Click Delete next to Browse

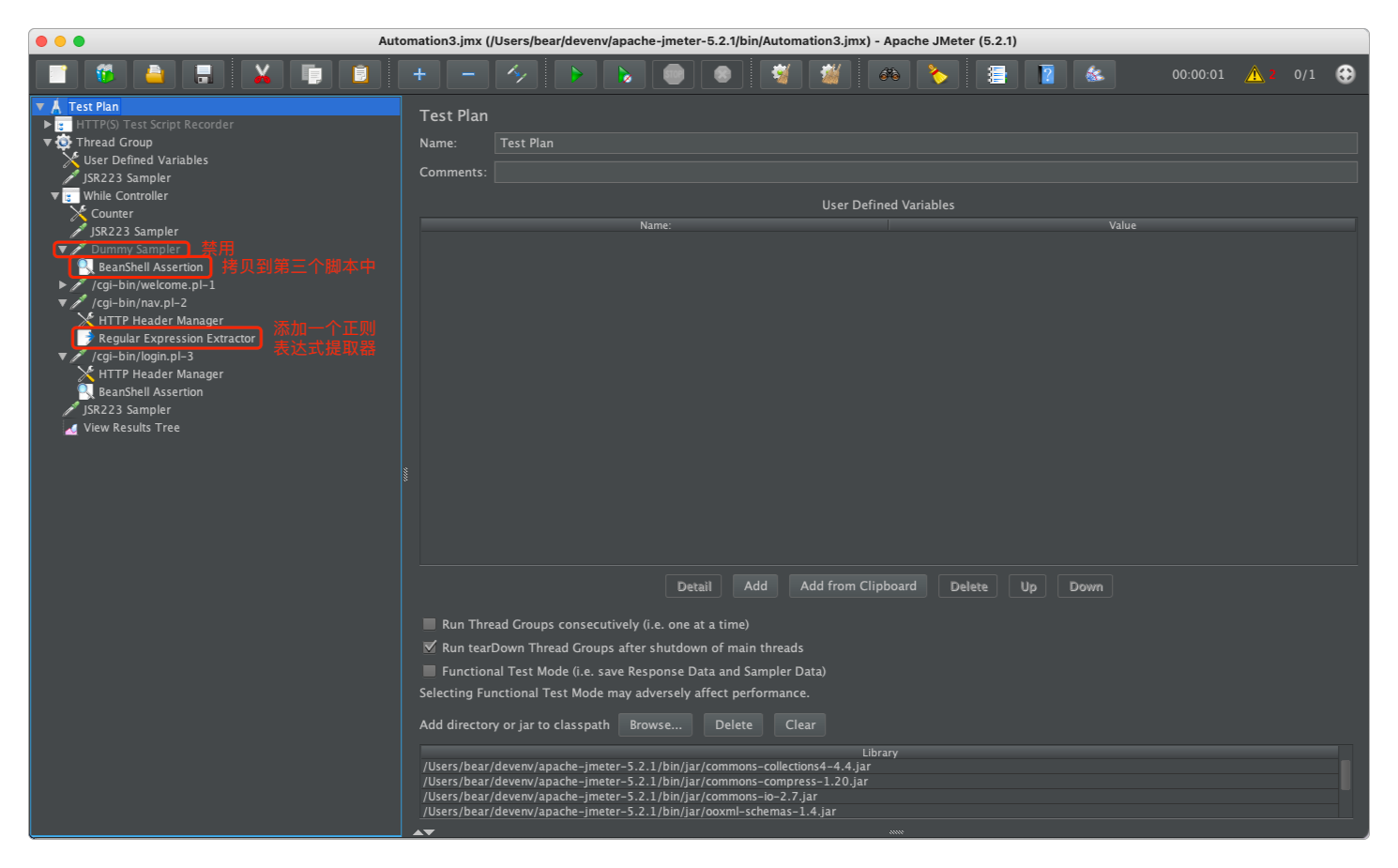click(734, 724)
